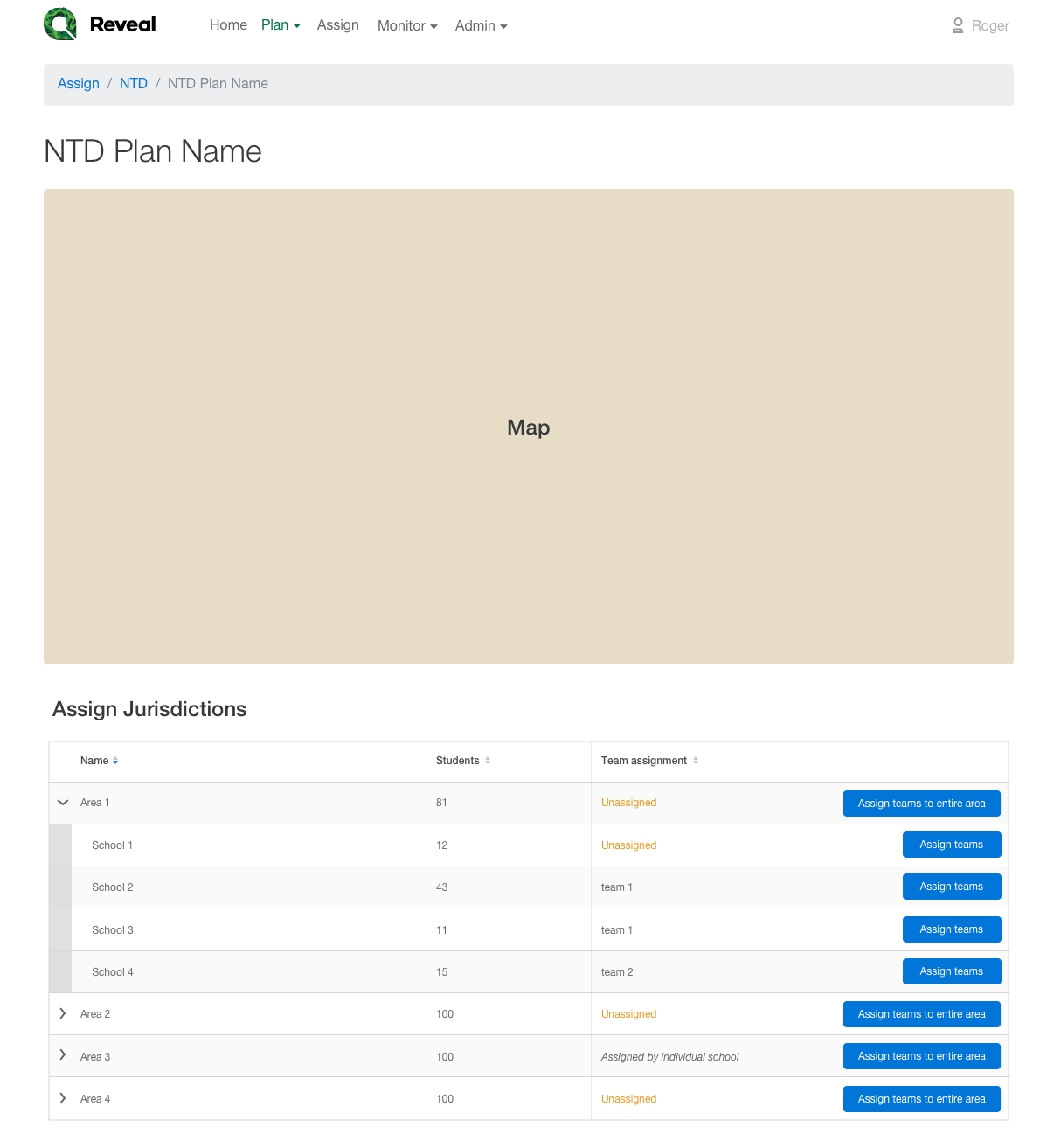Open the Plan dropdown menu
Viewport: 1054px width, 1148px height.
[x=281, y=25]
